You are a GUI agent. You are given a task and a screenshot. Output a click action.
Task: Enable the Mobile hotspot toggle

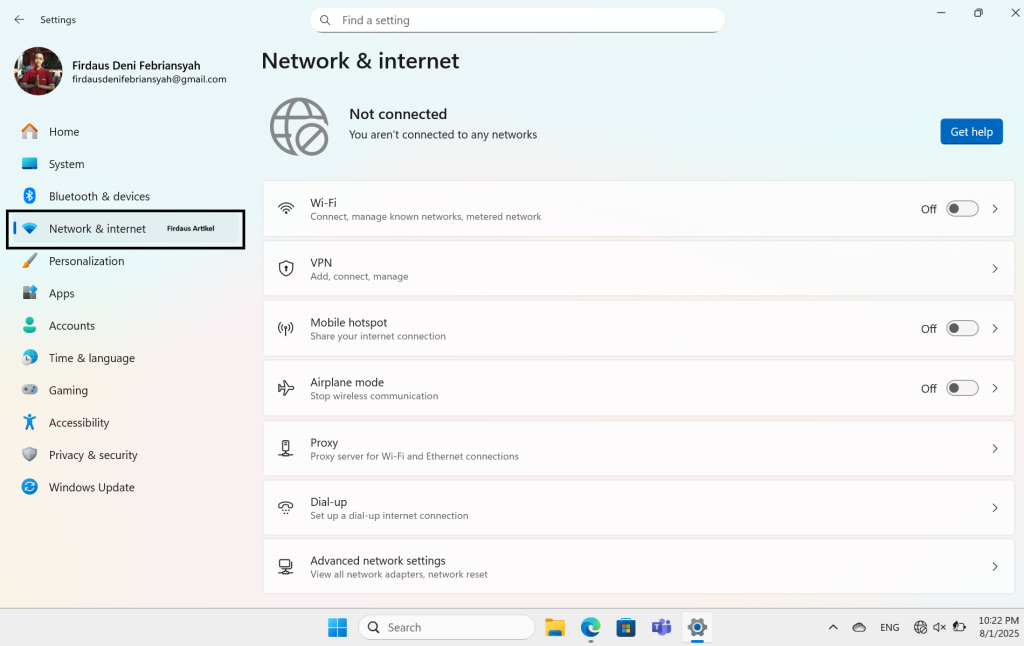962,328
